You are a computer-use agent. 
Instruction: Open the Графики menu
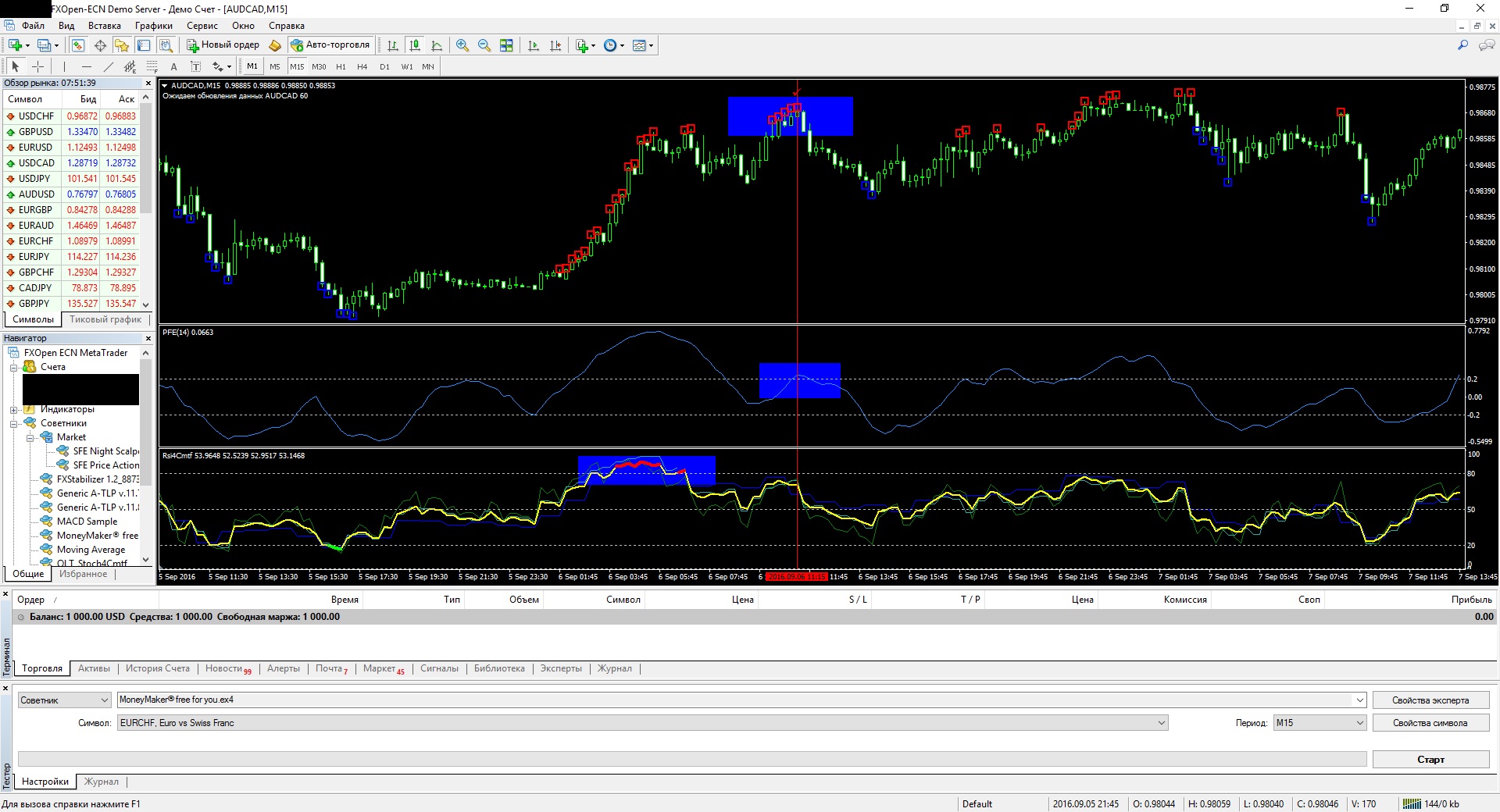click(154, 26)
